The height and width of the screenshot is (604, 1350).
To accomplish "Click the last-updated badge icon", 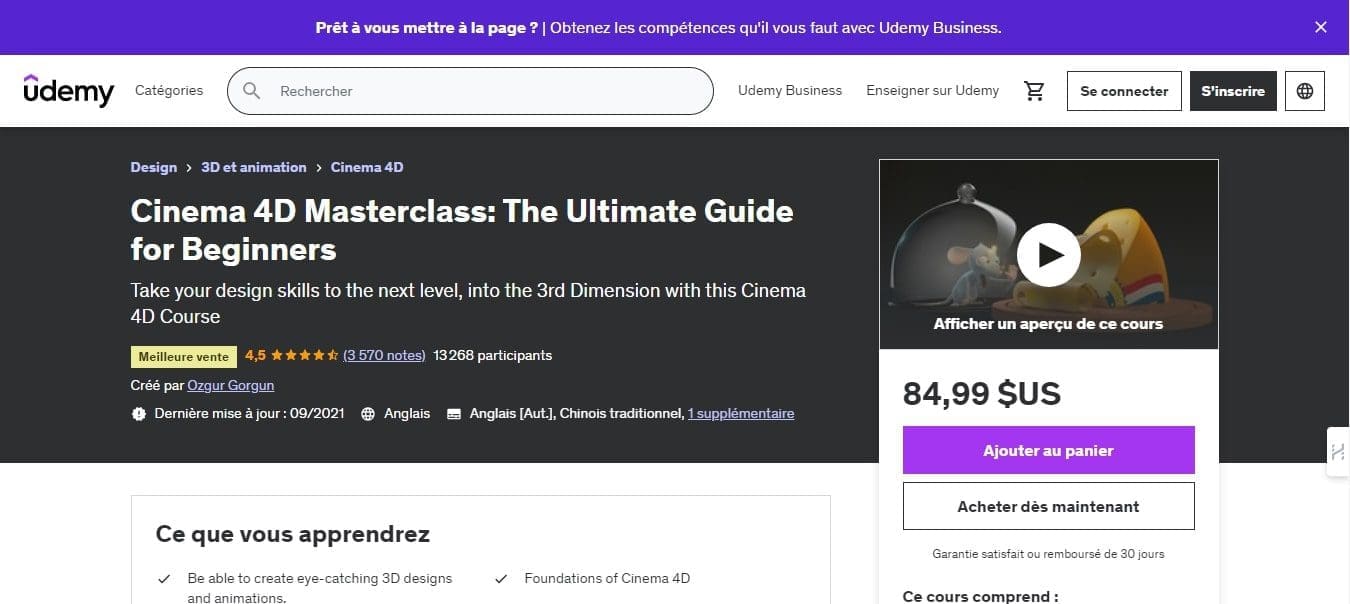I will (x=139, y=413).
